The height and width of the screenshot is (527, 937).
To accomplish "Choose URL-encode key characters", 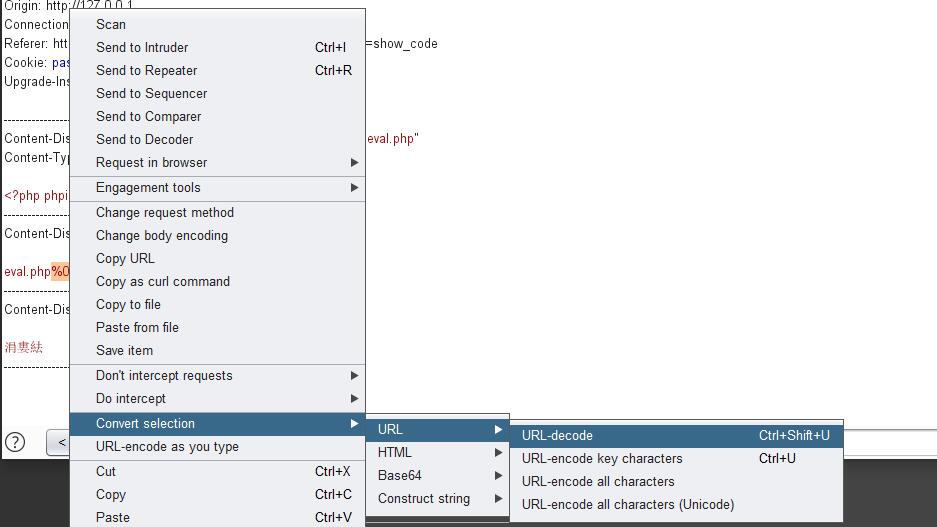I will click(602, 458).
